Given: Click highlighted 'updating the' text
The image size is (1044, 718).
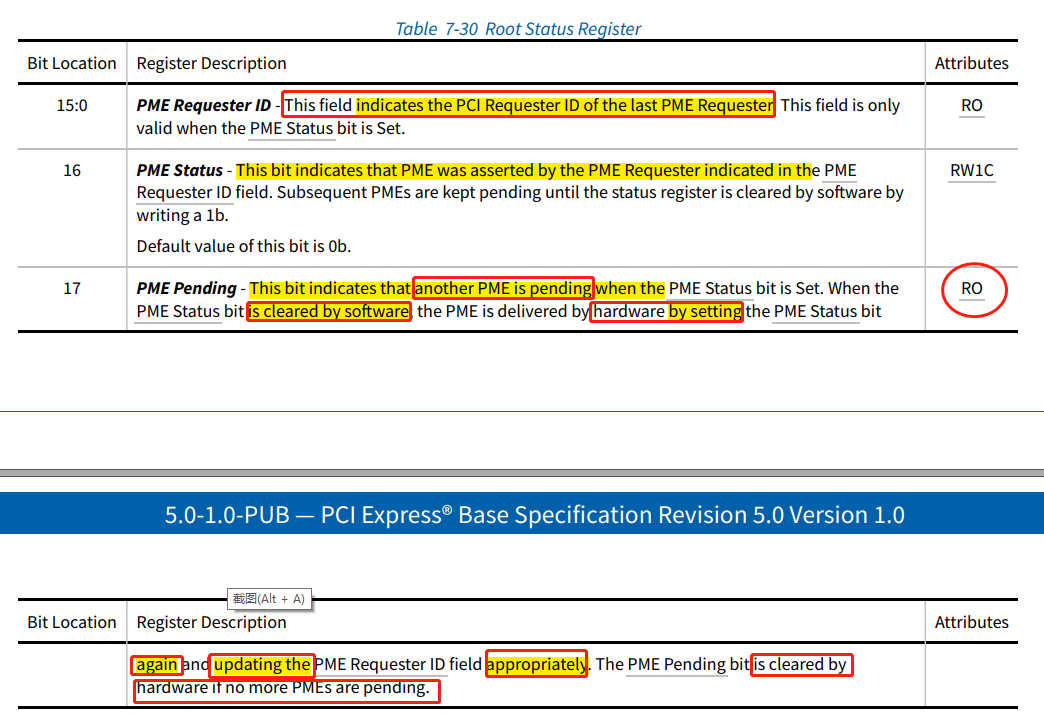Looking at the screenshot, I should click(x=262, y=664).
